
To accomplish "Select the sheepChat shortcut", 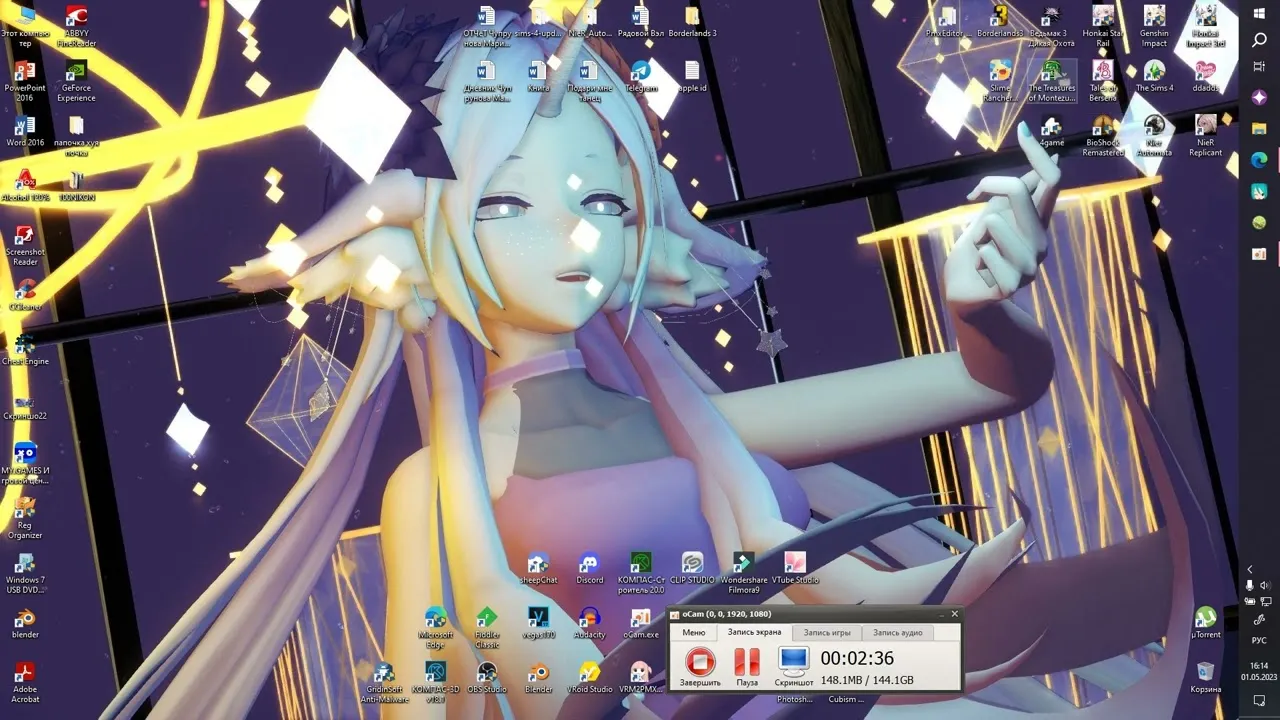I will (x=538, y=569).
